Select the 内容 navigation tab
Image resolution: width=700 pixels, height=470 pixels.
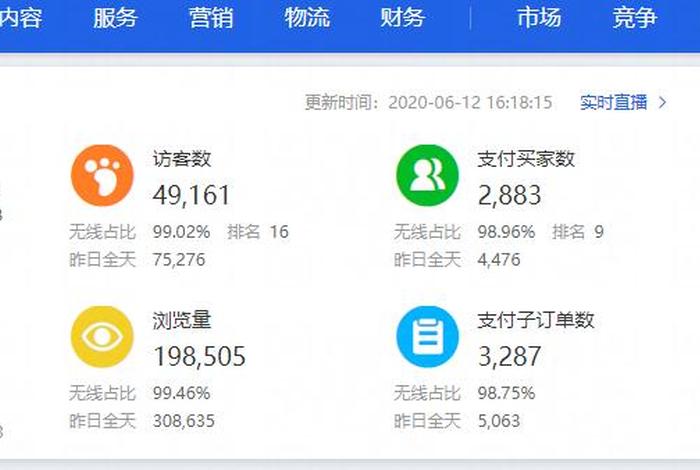tap(21, 18)
